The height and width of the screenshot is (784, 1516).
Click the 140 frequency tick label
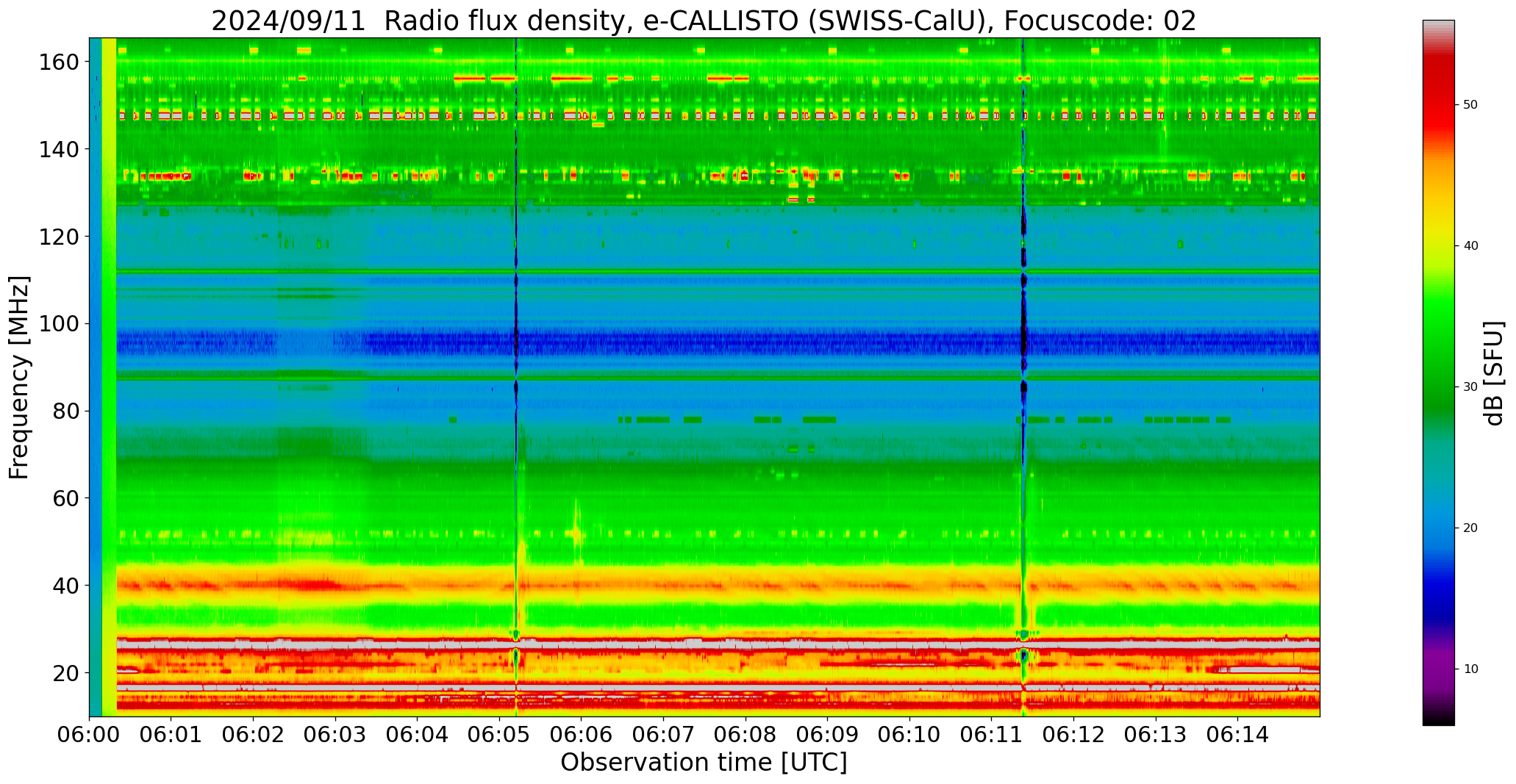click(59, 149)
